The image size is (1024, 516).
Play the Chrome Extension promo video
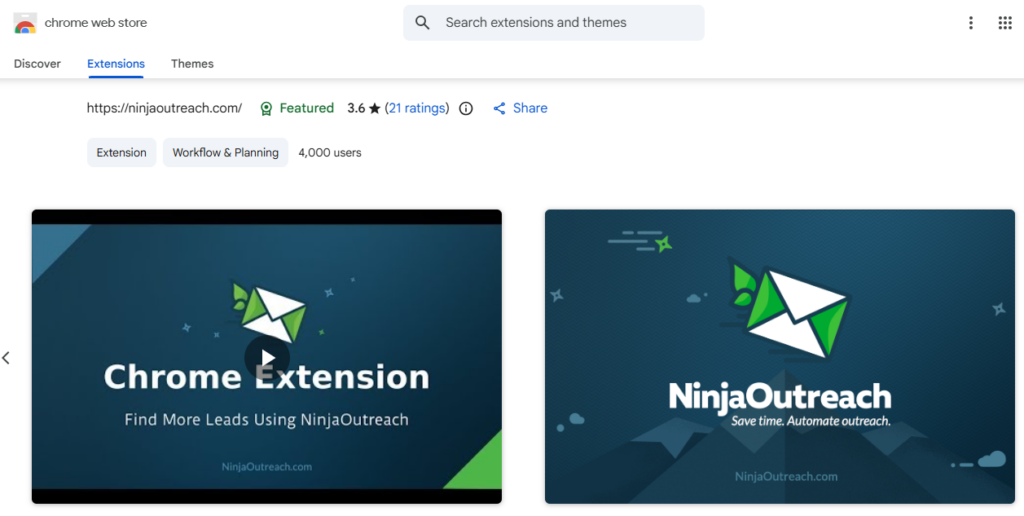coord(267,357)
